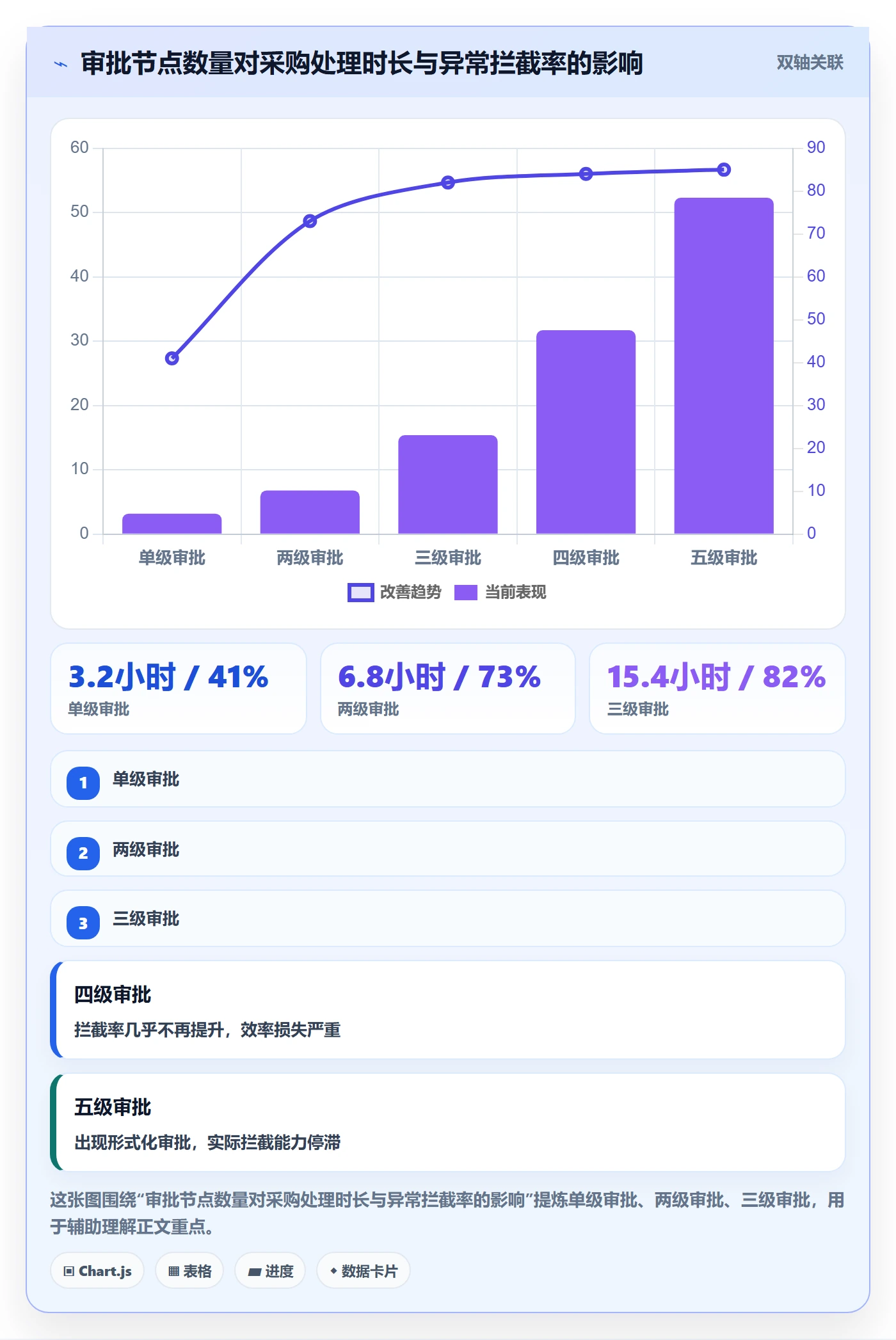Toggle the 改善趋势 legend swatch
This screenshot has width=896, height=1340.
click(x=360, y=593)
